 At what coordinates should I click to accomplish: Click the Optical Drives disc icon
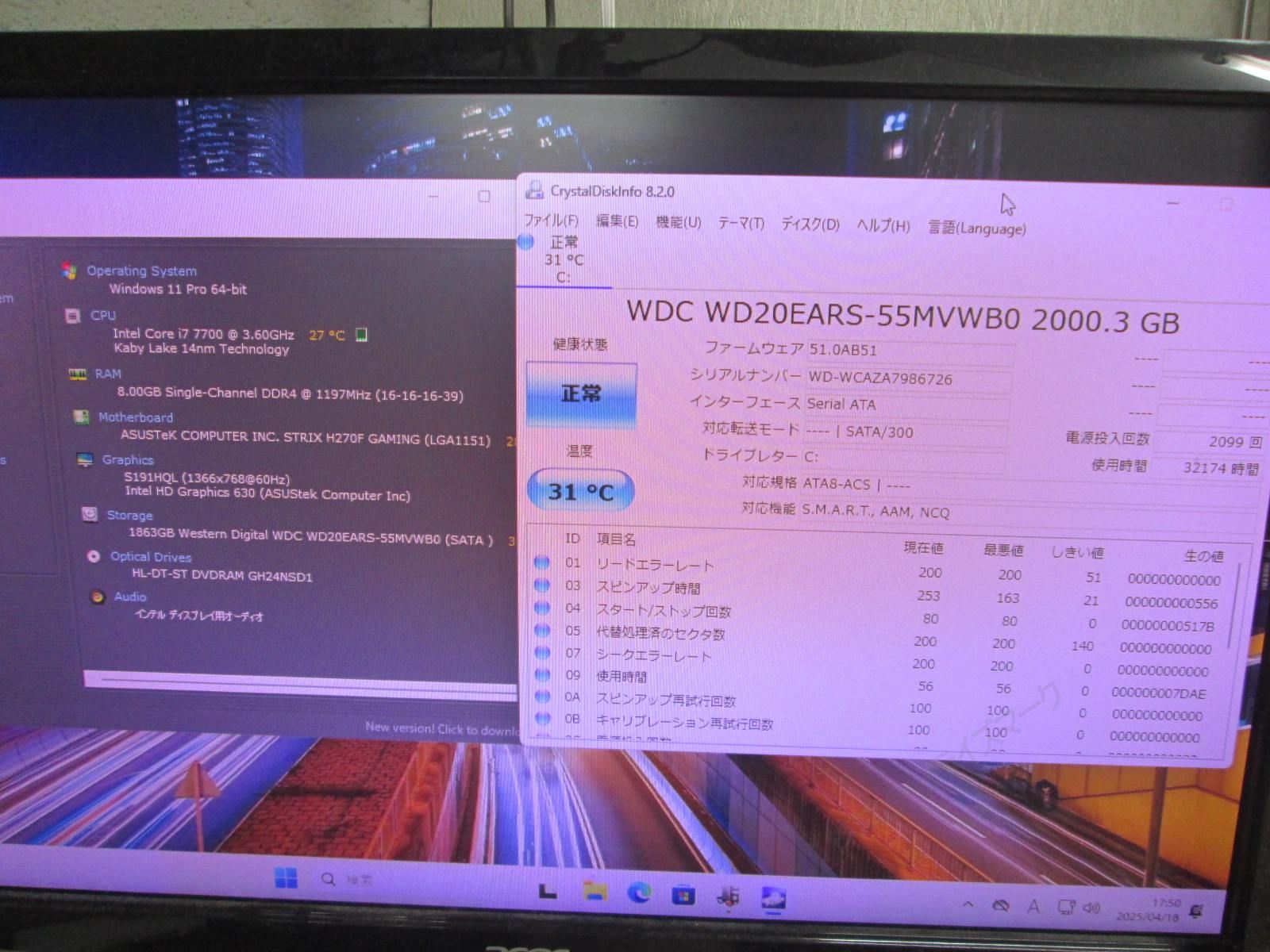[94, 556]
